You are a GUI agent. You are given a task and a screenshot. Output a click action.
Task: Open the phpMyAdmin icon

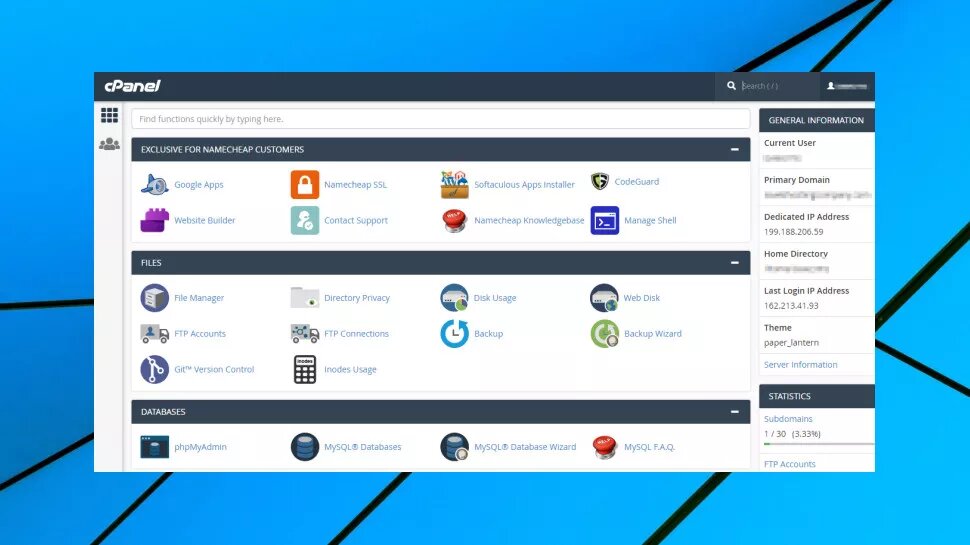pos(155,447)
